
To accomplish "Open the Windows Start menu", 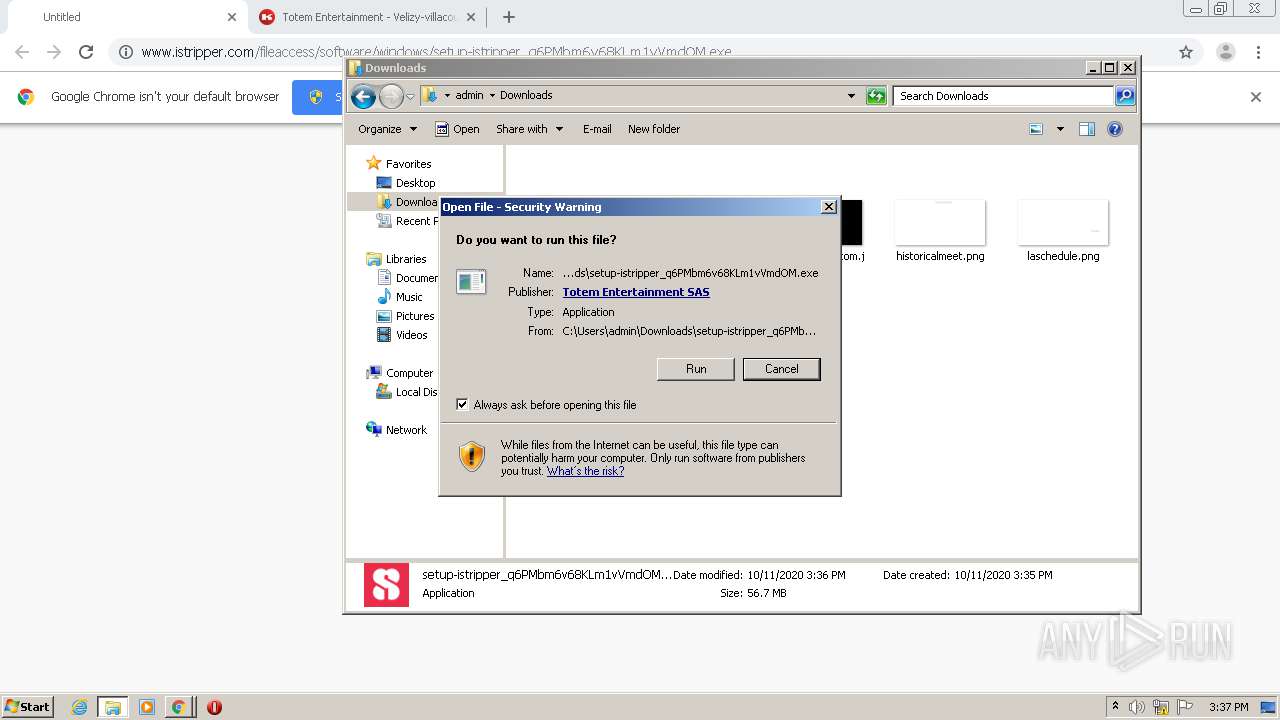I will click(x=27, y=706).
